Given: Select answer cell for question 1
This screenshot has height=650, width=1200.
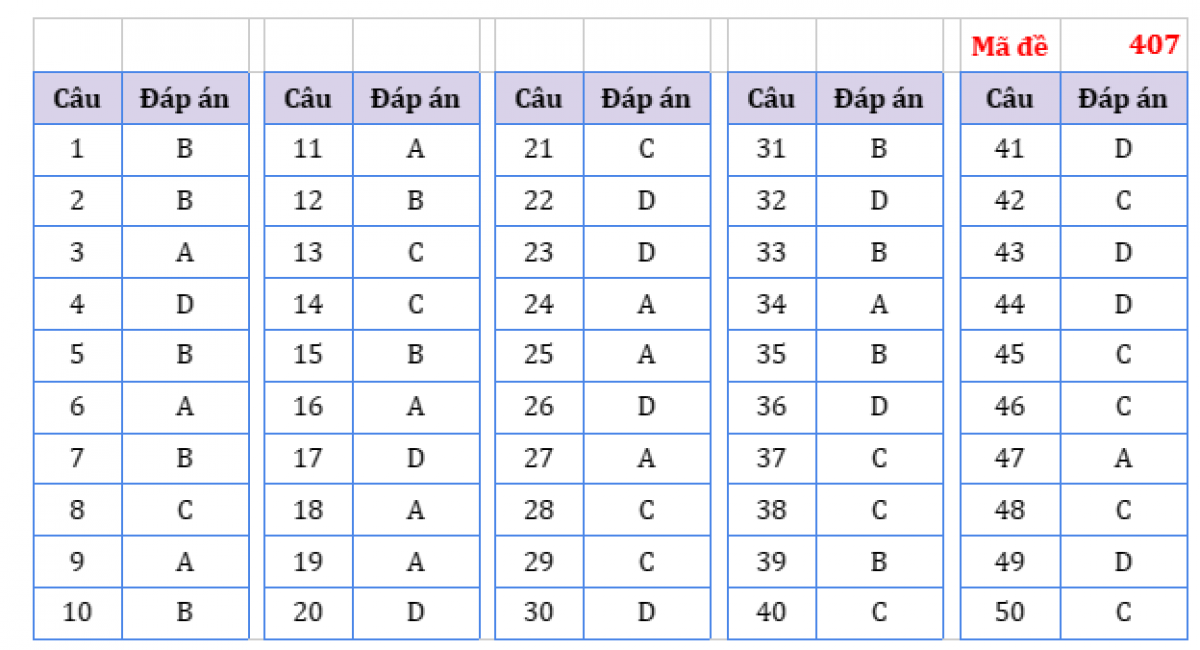Looking at the screenshot, I should pyautogui.click(x=185, y=150).
